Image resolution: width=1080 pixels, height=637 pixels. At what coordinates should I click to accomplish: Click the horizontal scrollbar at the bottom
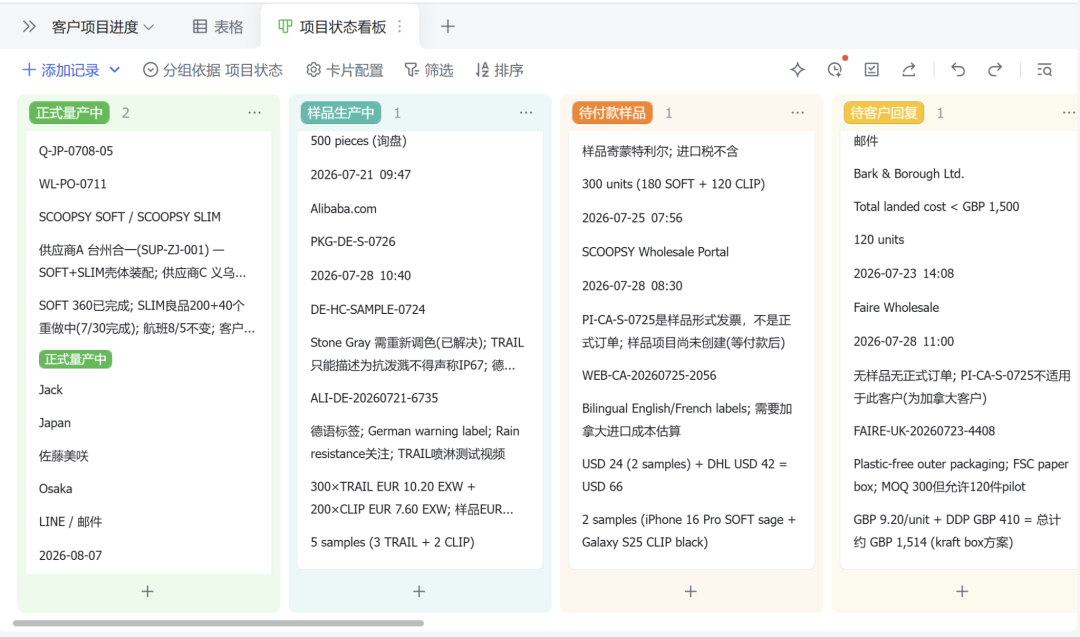tap(218, 623)
